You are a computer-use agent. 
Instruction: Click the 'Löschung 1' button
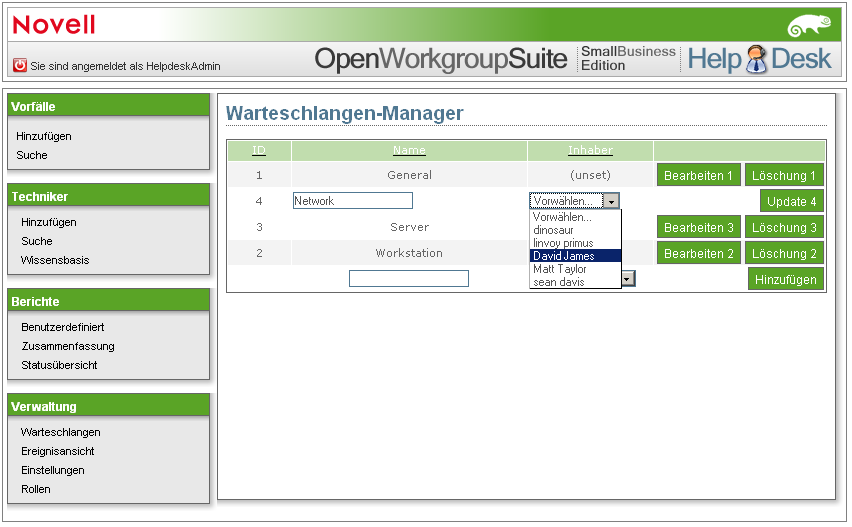[784, 175]
